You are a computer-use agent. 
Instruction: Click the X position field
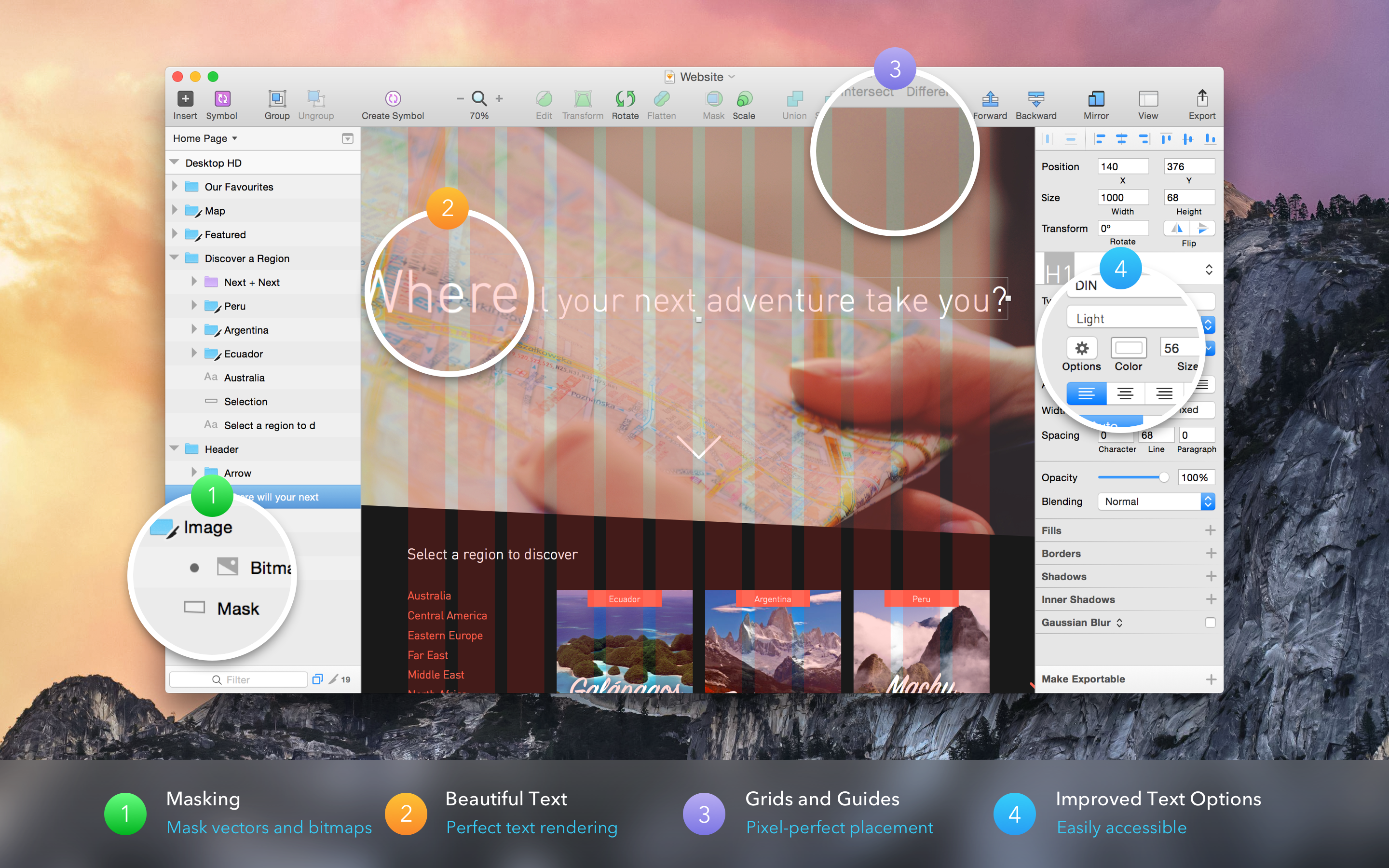[1122, 166]
